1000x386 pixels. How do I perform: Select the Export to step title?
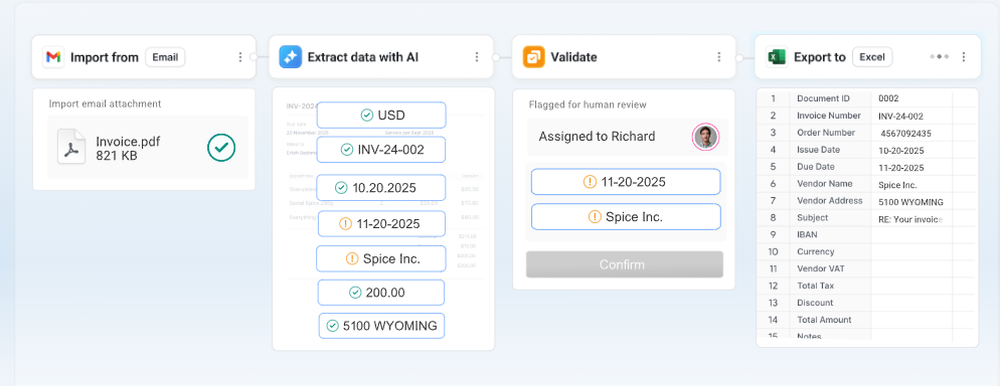(x=820, y=57)
